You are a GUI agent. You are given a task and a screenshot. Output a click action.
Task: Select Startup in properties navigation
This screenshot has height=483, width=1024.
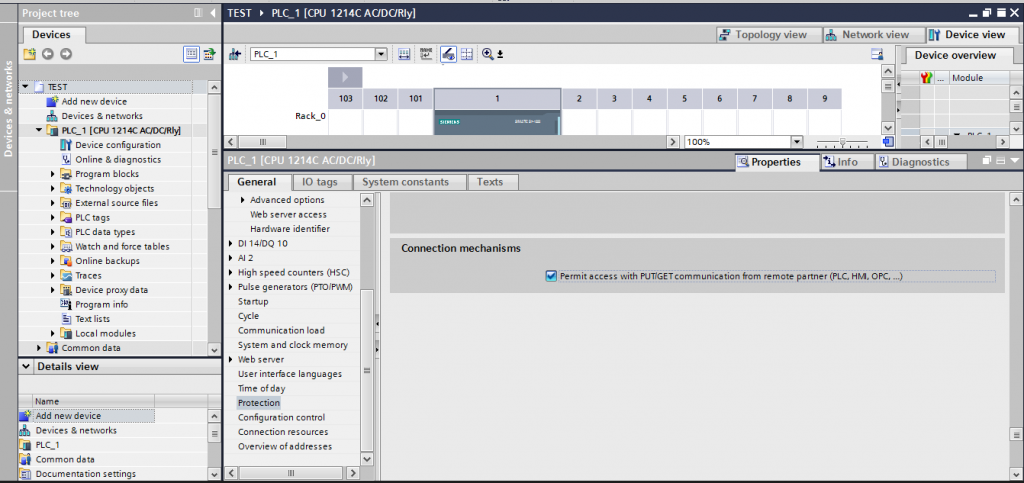coord(253,302)
